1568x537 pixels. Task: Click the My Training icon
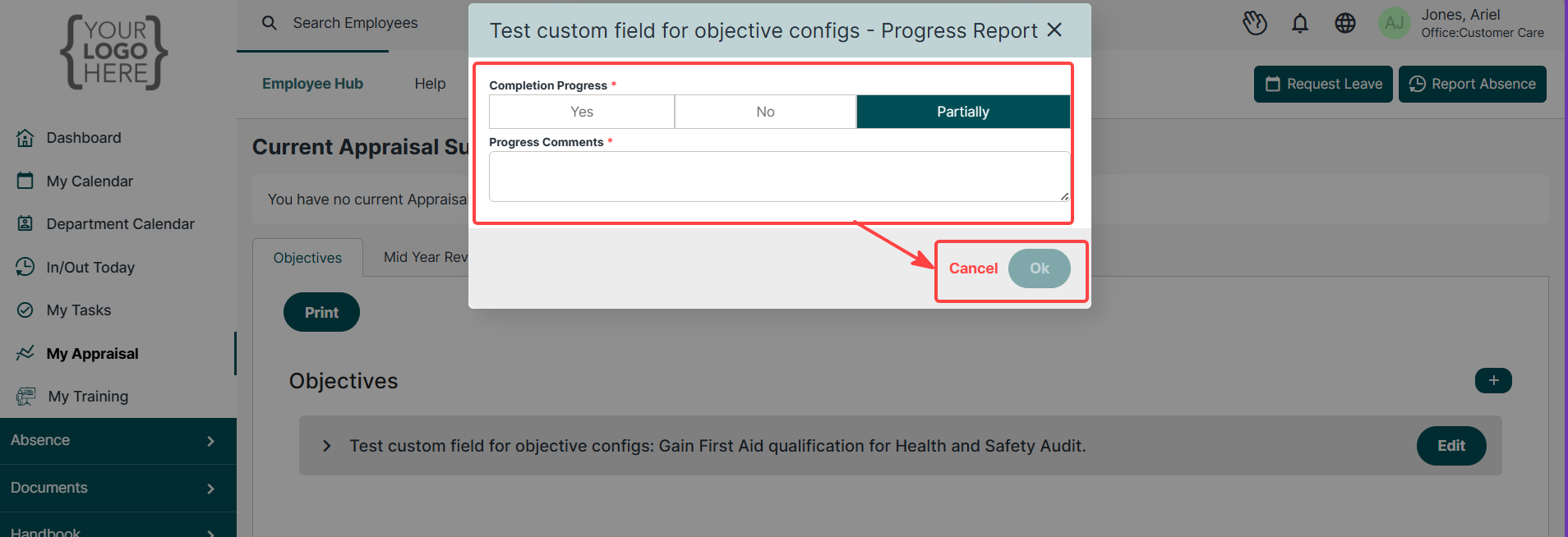tap(25, 397)
